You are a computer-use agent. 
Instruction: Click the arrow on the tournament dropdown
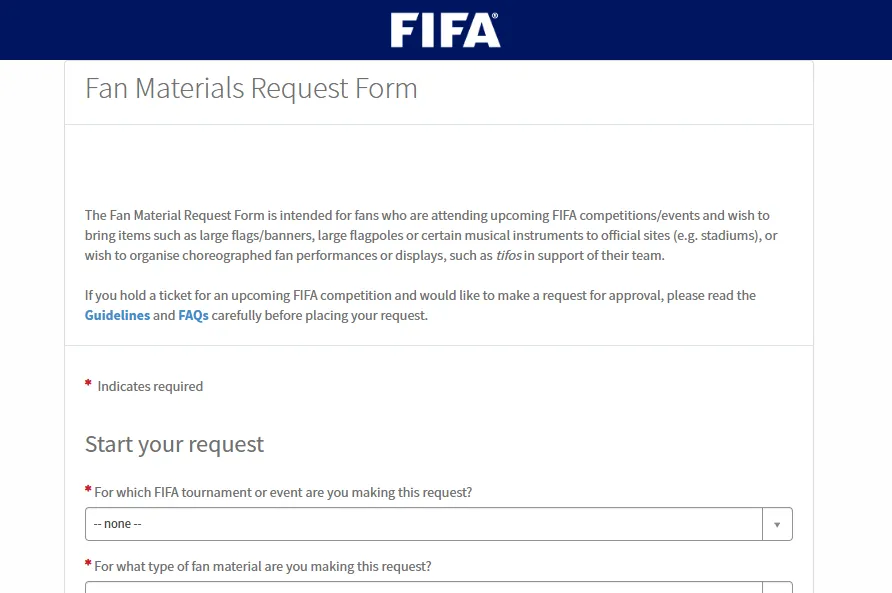click(x=777, y=524)
